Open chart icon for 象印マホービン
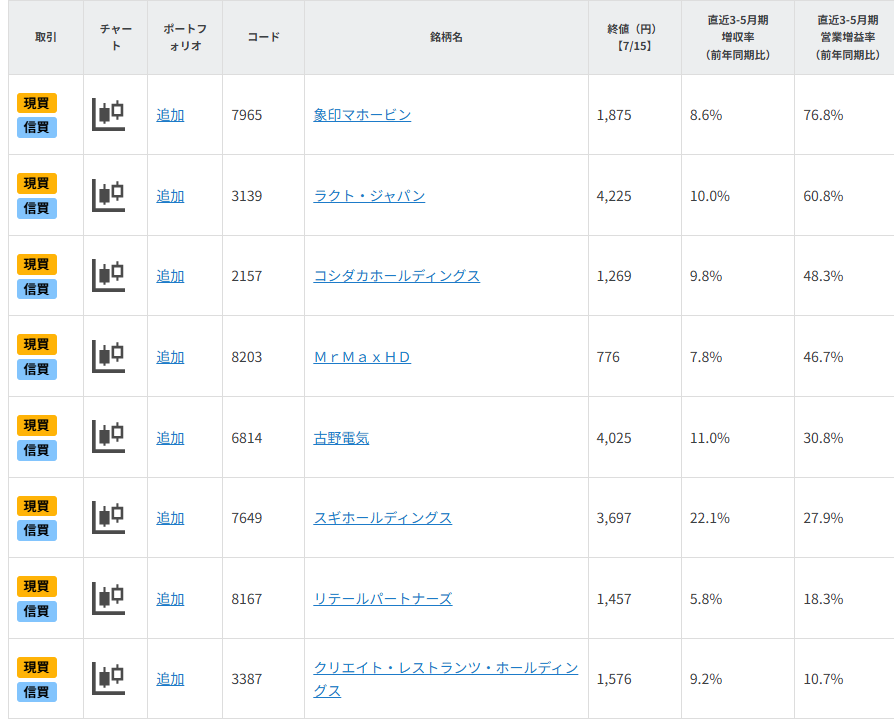894x719 pixels. [x=108, y=114]
